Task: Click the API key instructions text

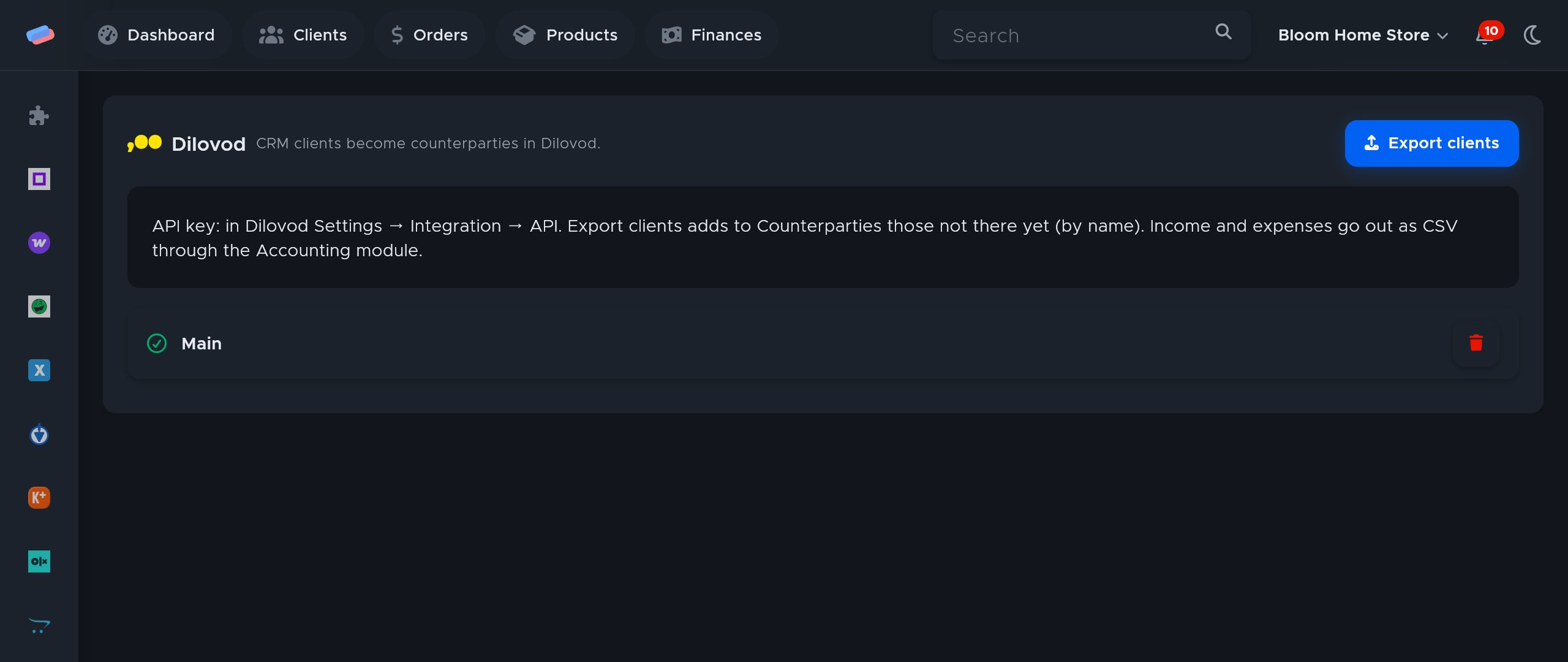Action: 804,238
